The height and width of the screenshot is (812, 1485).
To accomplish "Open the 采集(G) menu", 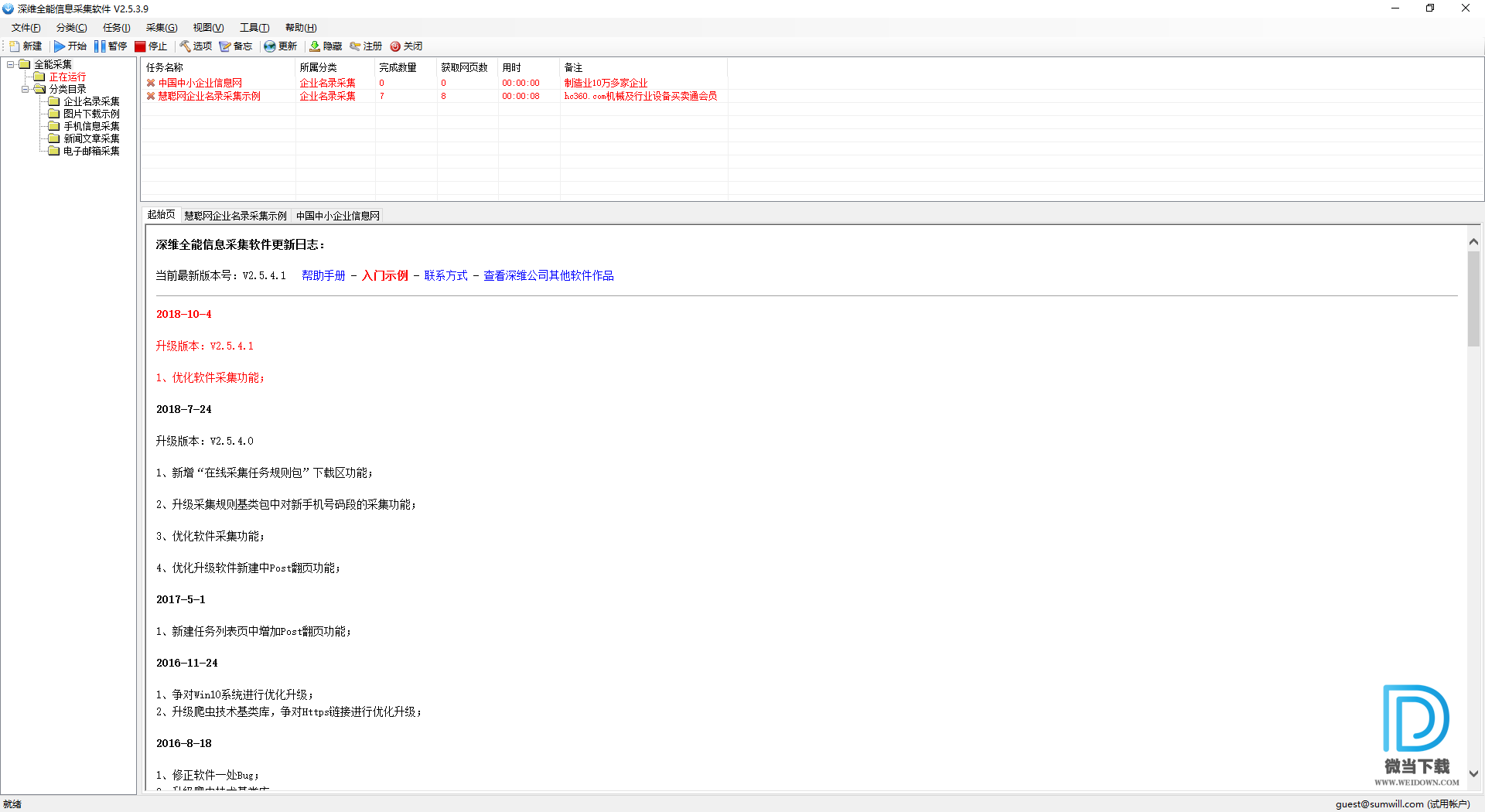I will tap(161, 28).
